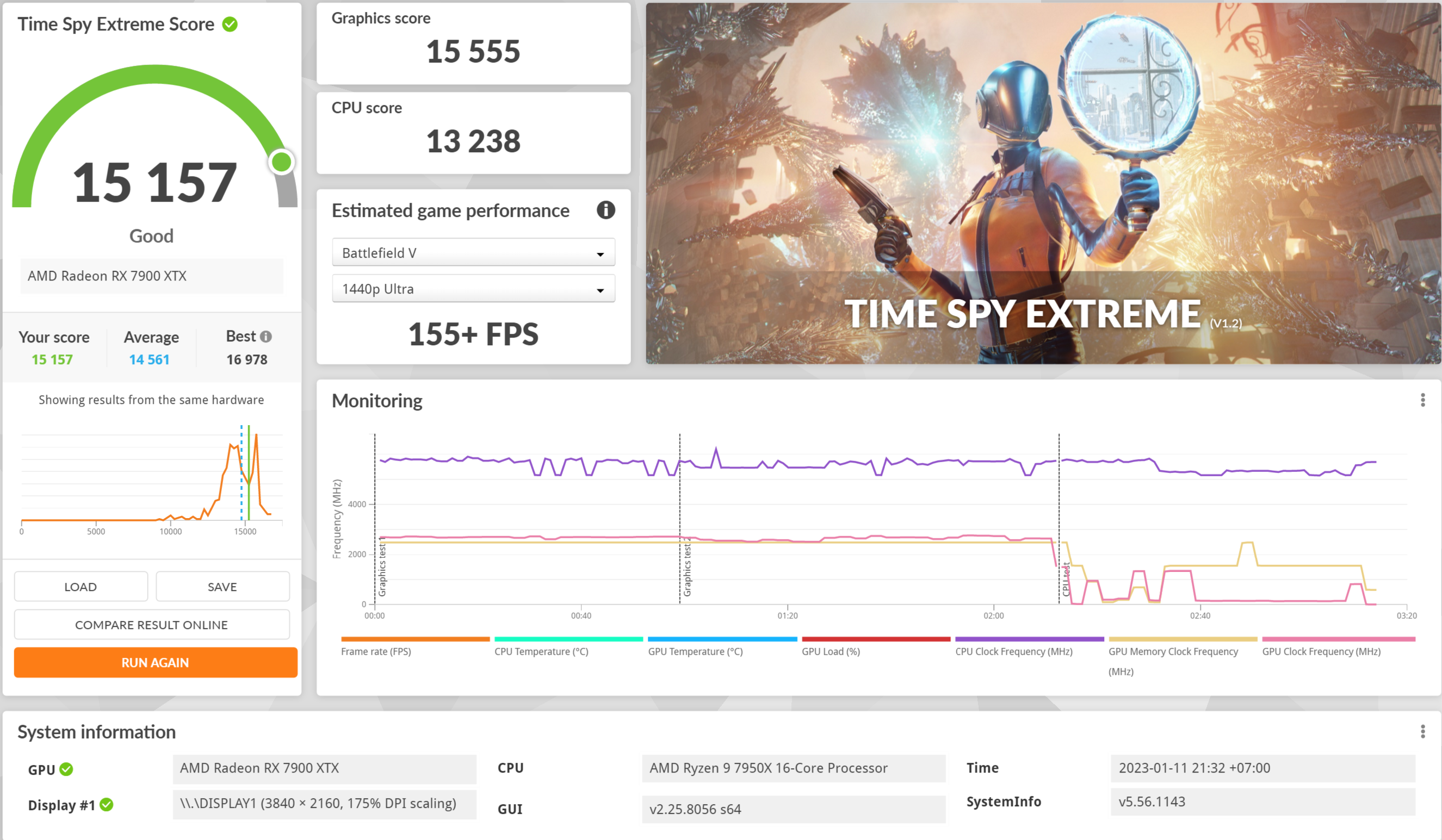Open the Battlefield V game dropdown
1442x840 pixels.
click(473, 253)
